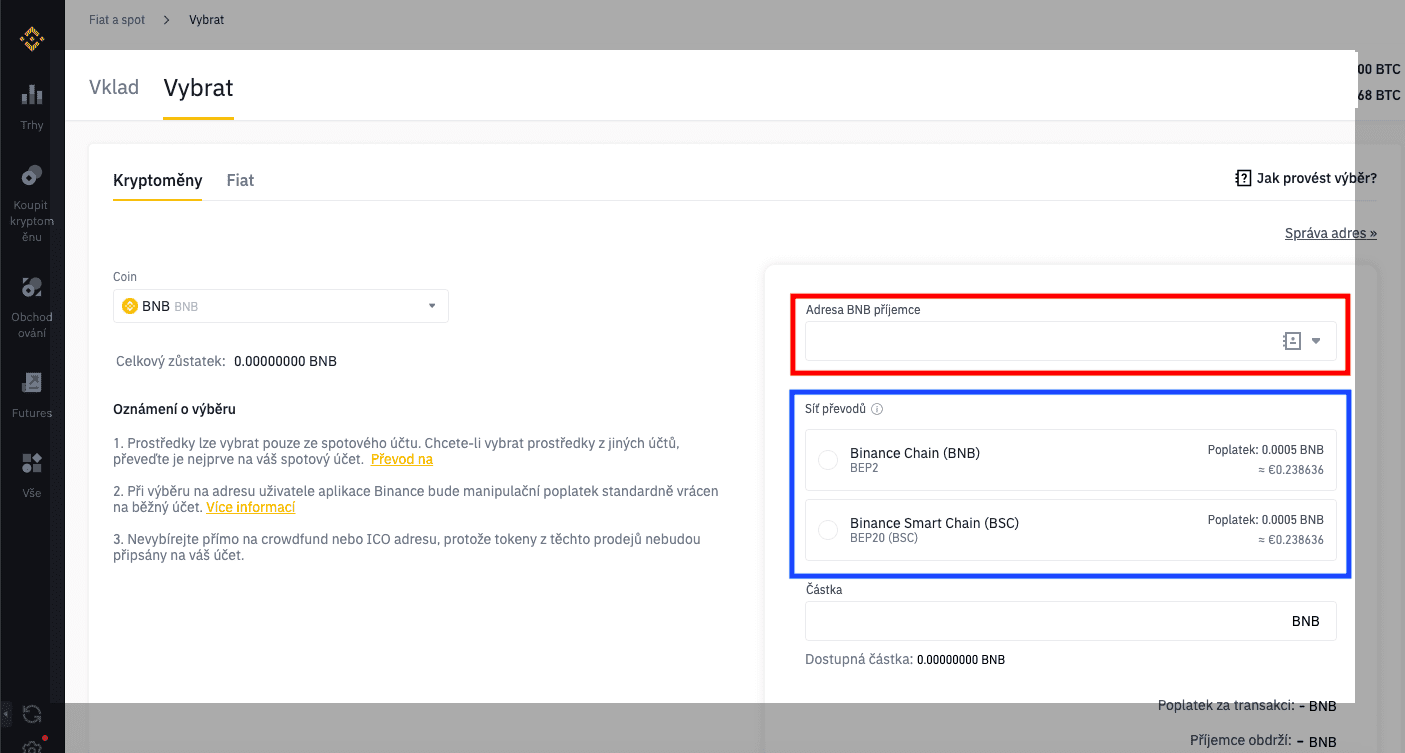The width and height of the screenshot is (1405, 753).
Task: Focus the Částka amount input field
Action: click(x=1071, y=621)
